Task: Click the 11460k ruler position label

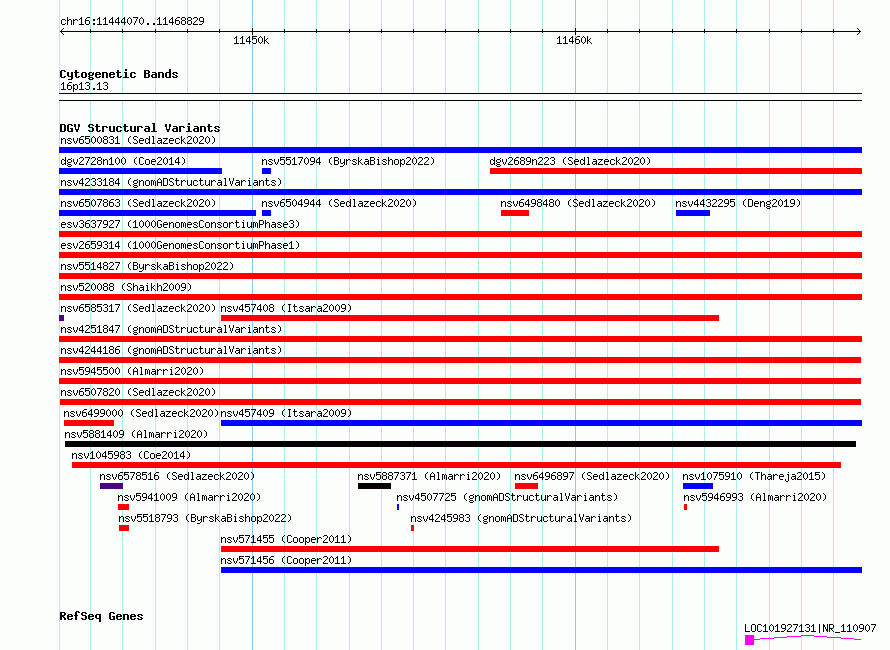Action: pos(574,40)
